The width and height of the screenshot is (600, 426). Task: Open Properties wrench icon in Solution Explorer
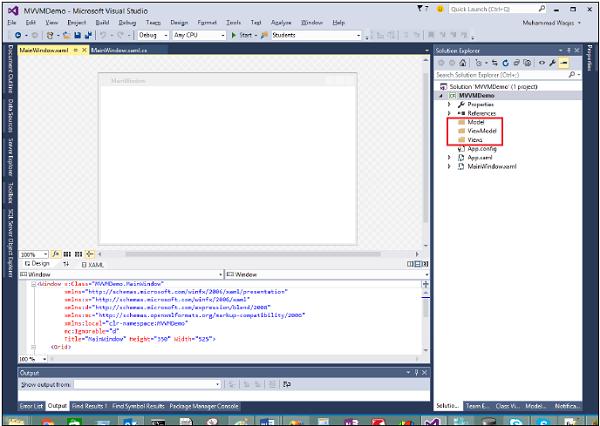pyautogui.click(x=551, y=62)
